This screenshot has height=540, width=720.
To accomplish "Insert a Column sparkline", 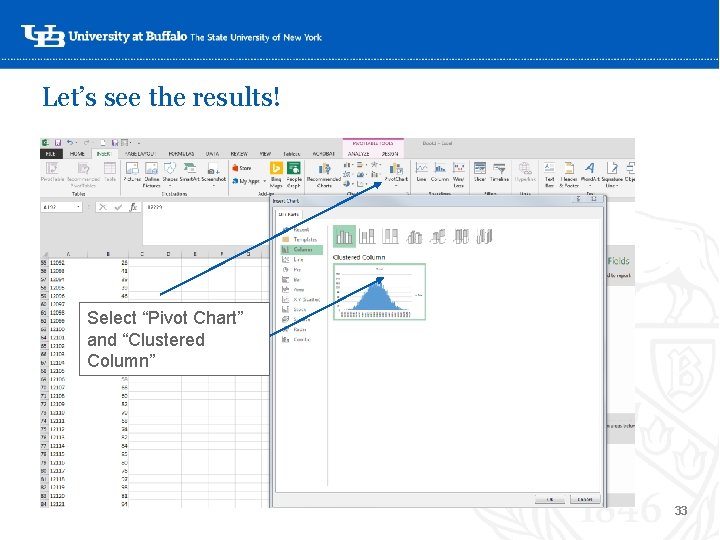I will (x=439, y=172).
